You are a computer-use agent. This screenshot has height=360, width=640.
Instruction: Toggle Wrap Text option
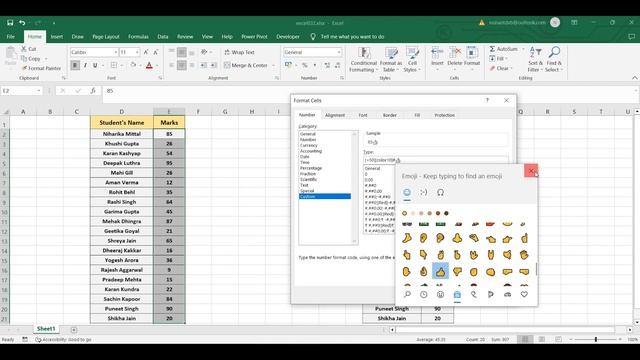pyautogui.click(x=239, y=52)
